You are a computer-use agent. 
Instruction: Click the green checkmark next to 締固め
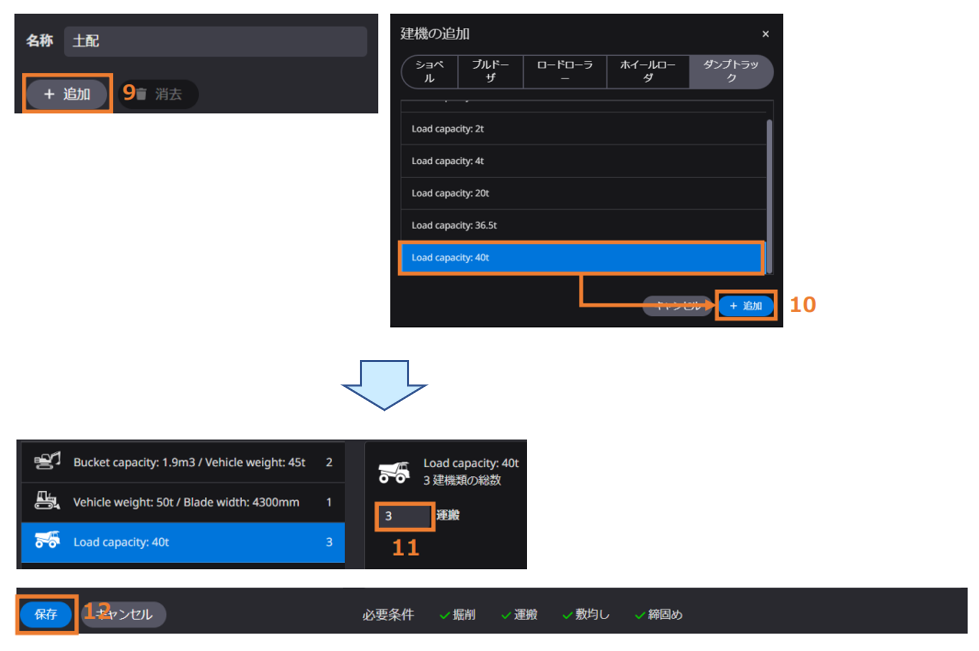[640, 615]
